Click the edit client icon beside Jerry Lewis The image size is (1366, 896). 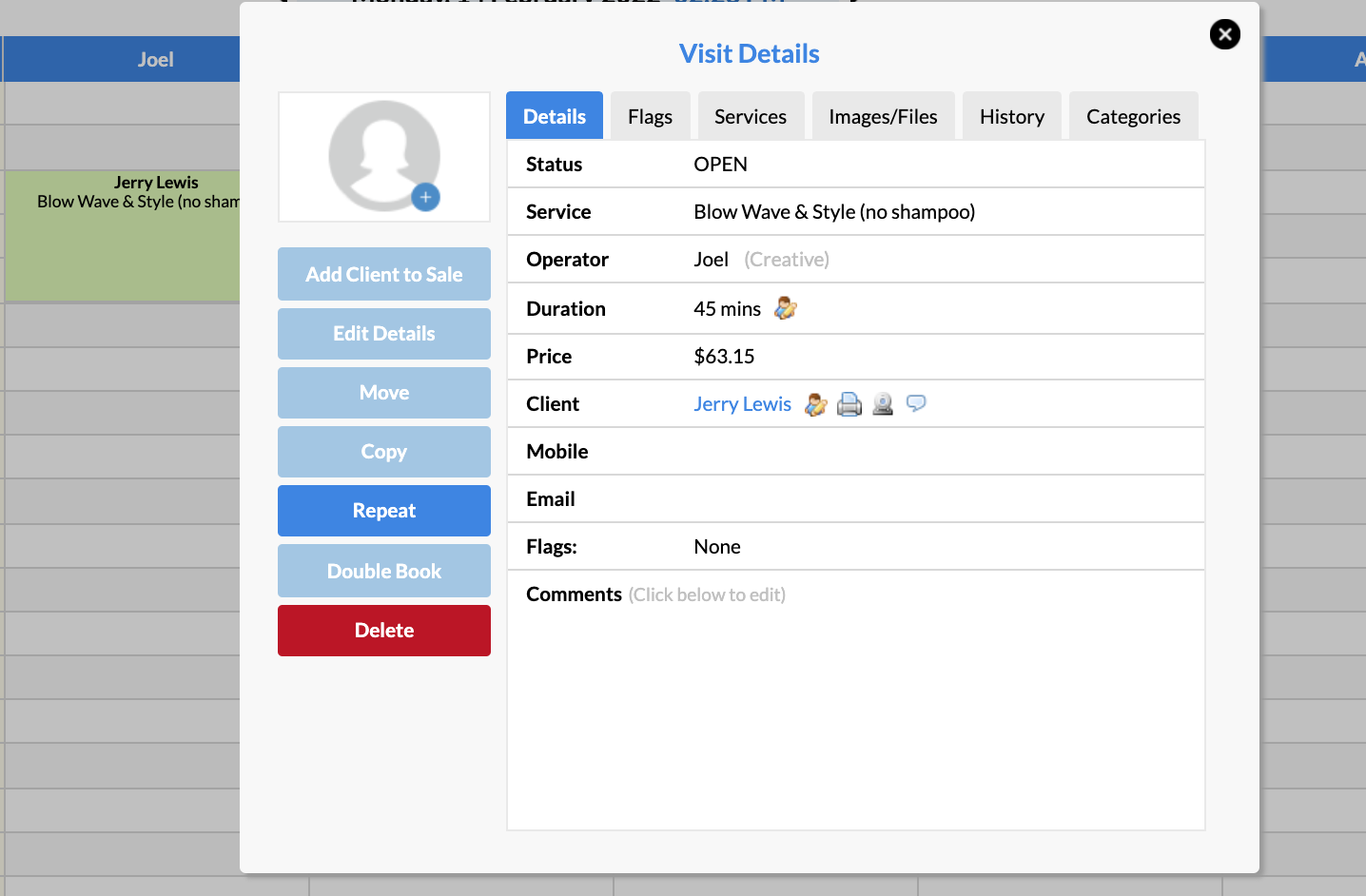tap(815, 404)
